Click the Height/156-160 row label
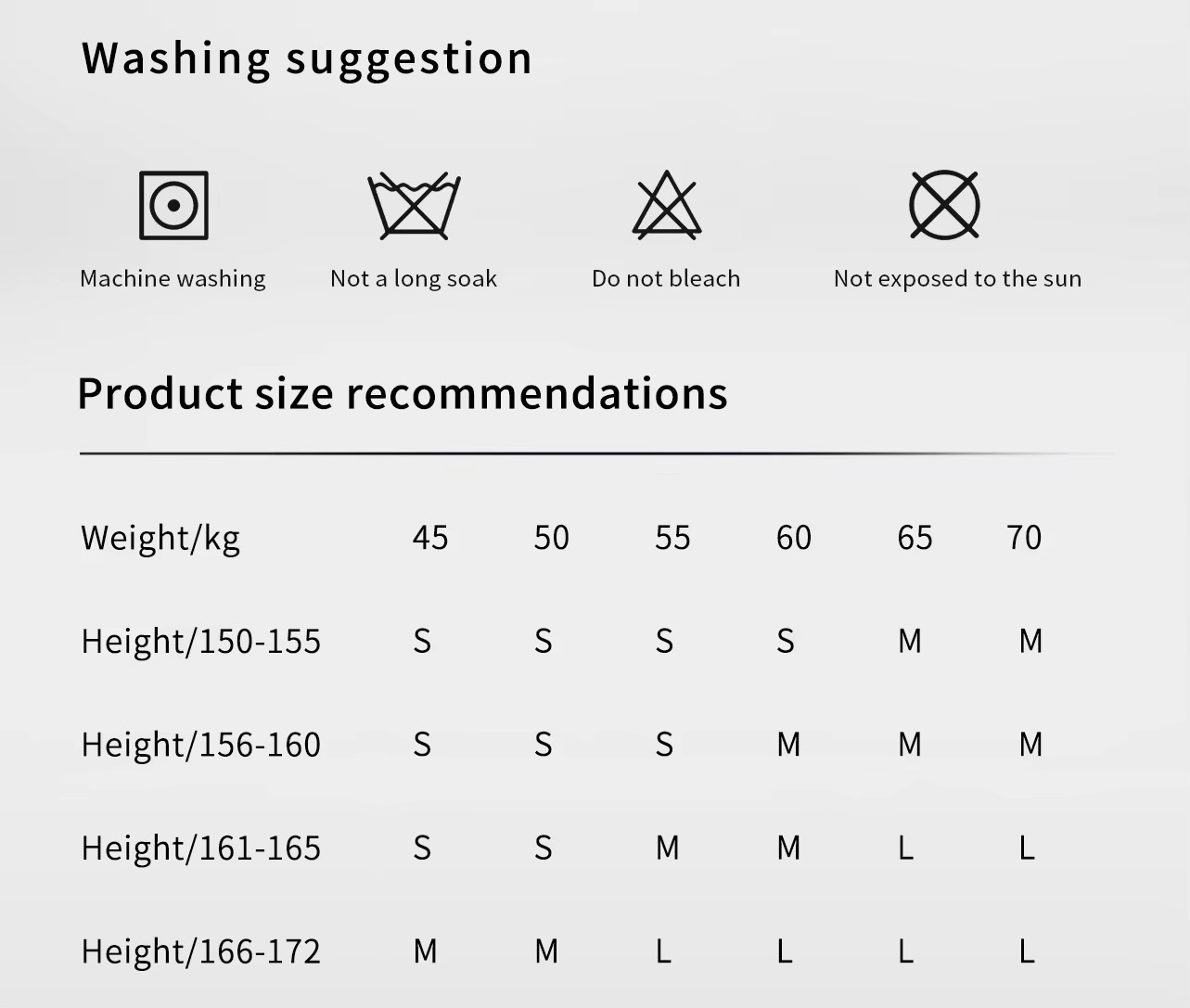The height and width of the screenshot is (1008, 1190). 201,745
